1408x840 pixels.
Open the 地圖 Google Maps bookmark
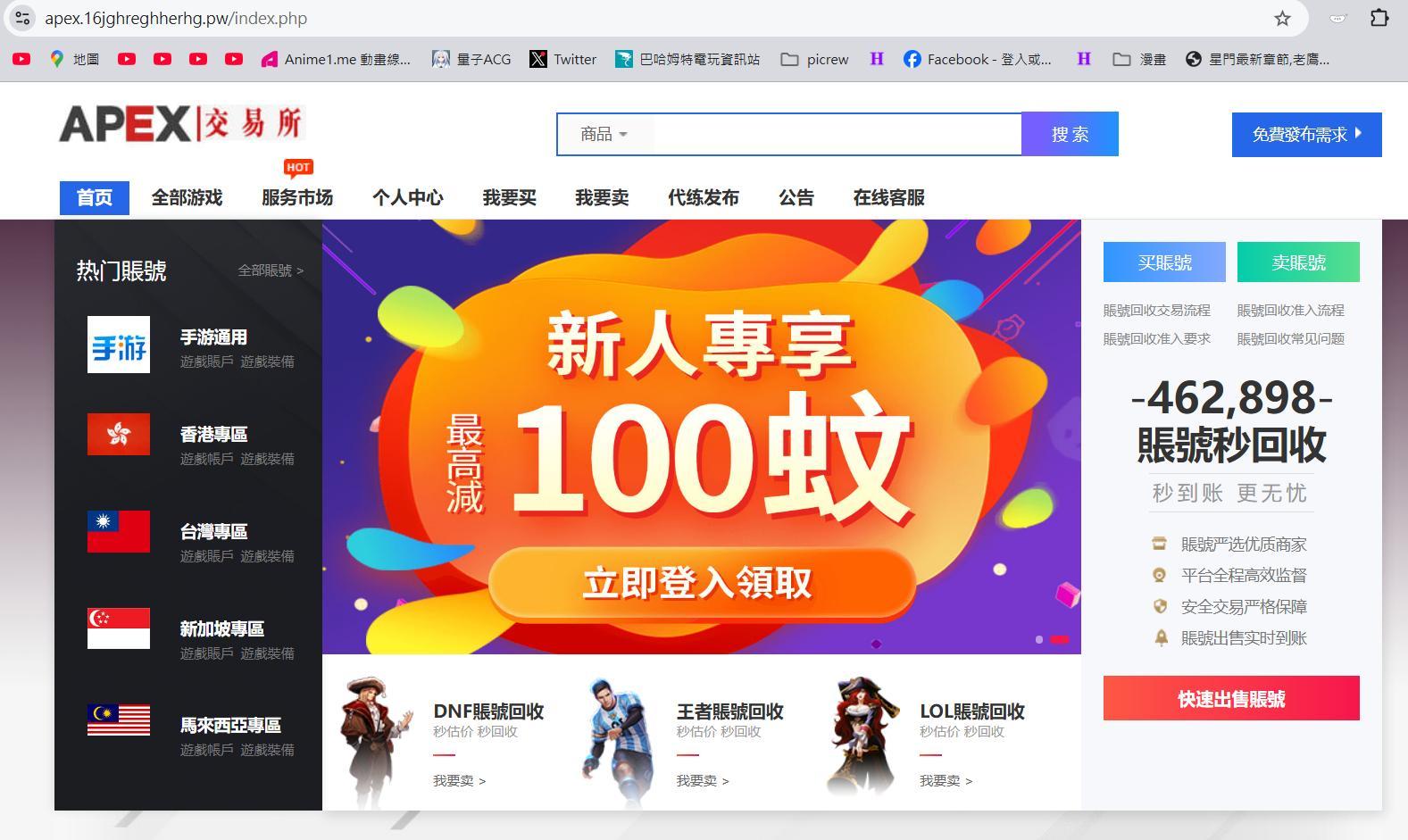(x=74, y=59)
